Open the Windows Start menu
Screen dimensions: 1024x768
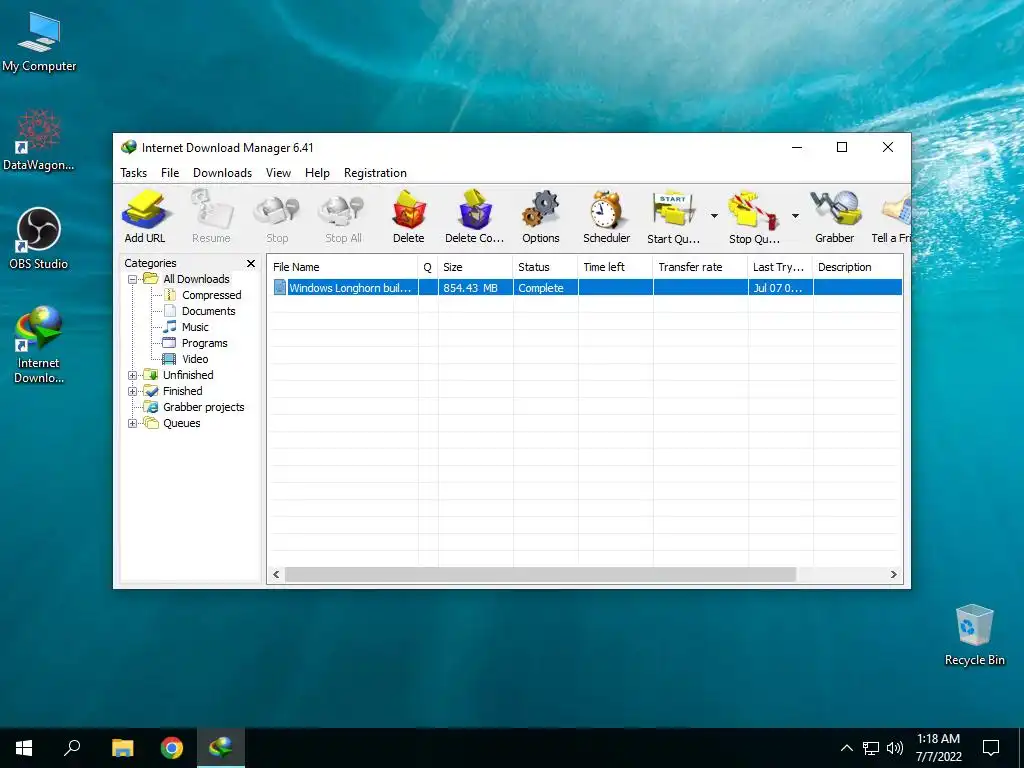point(24,748)
